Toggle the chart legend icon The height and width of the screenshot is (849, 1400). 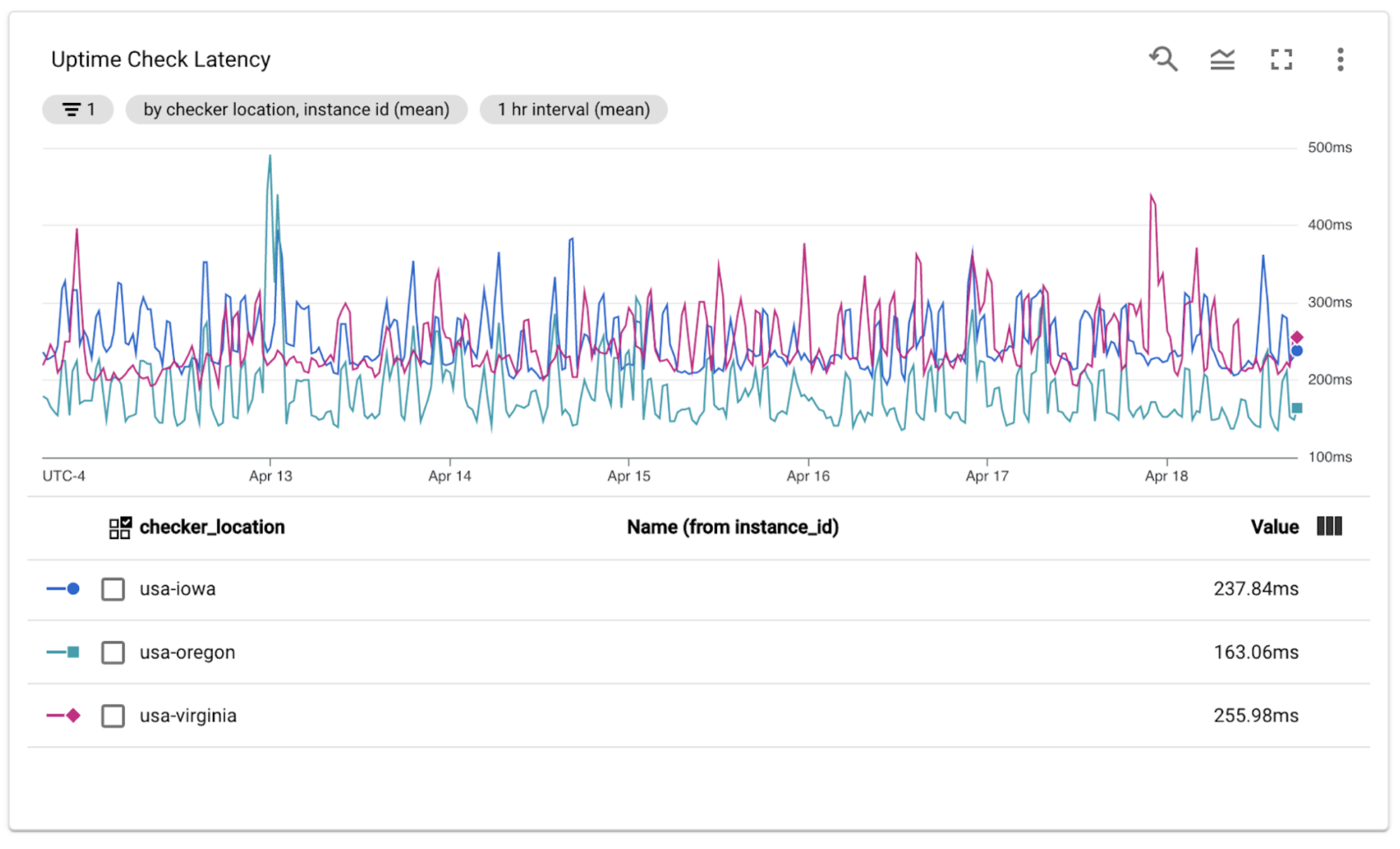tap(1222, 59)
